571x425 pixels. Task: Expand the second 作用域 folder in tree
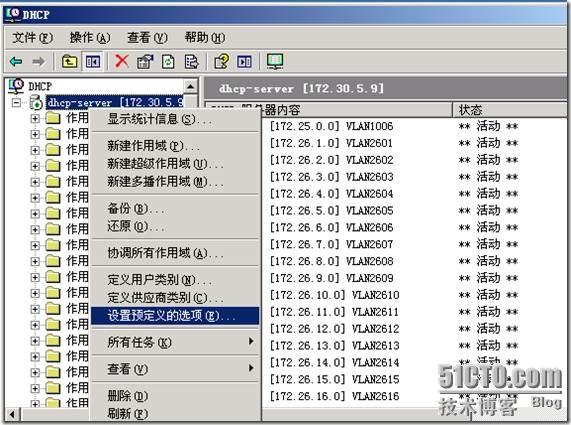pos(35,134)
